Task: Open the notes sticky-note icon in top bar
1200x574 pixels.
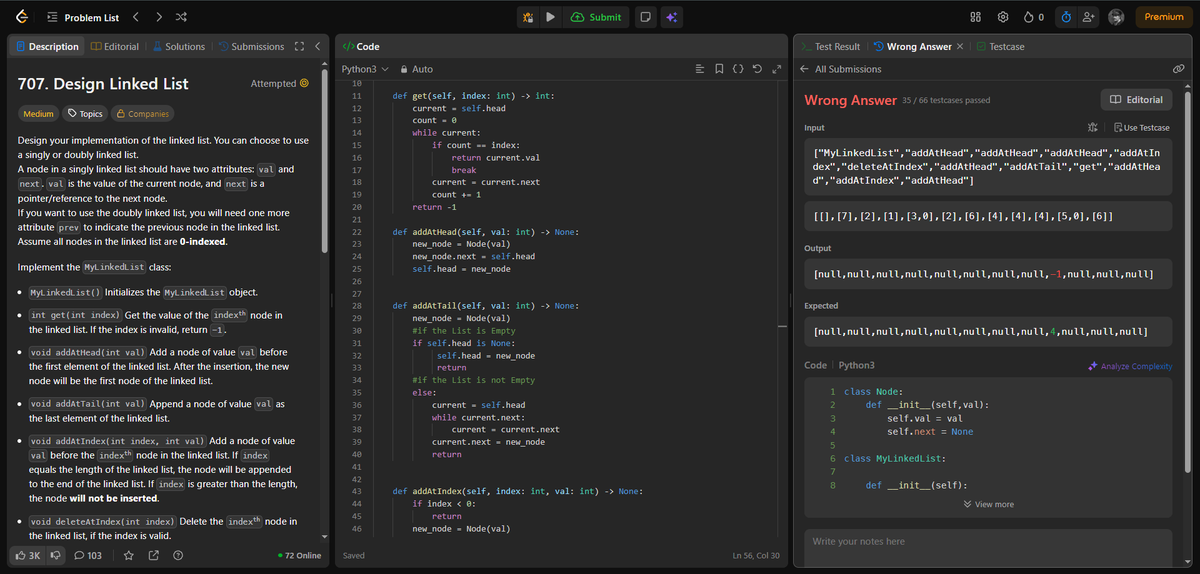Action: click(646, 17)
